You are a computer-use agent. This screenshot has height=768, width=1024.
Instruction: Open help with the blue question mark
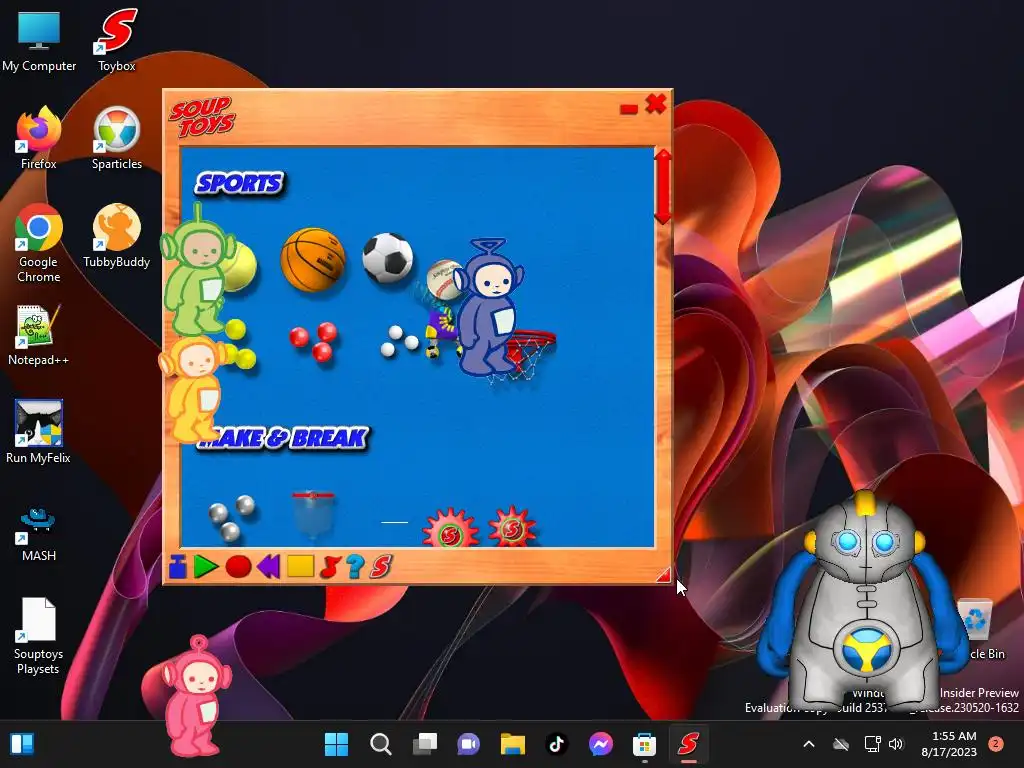tap(355, 566)
